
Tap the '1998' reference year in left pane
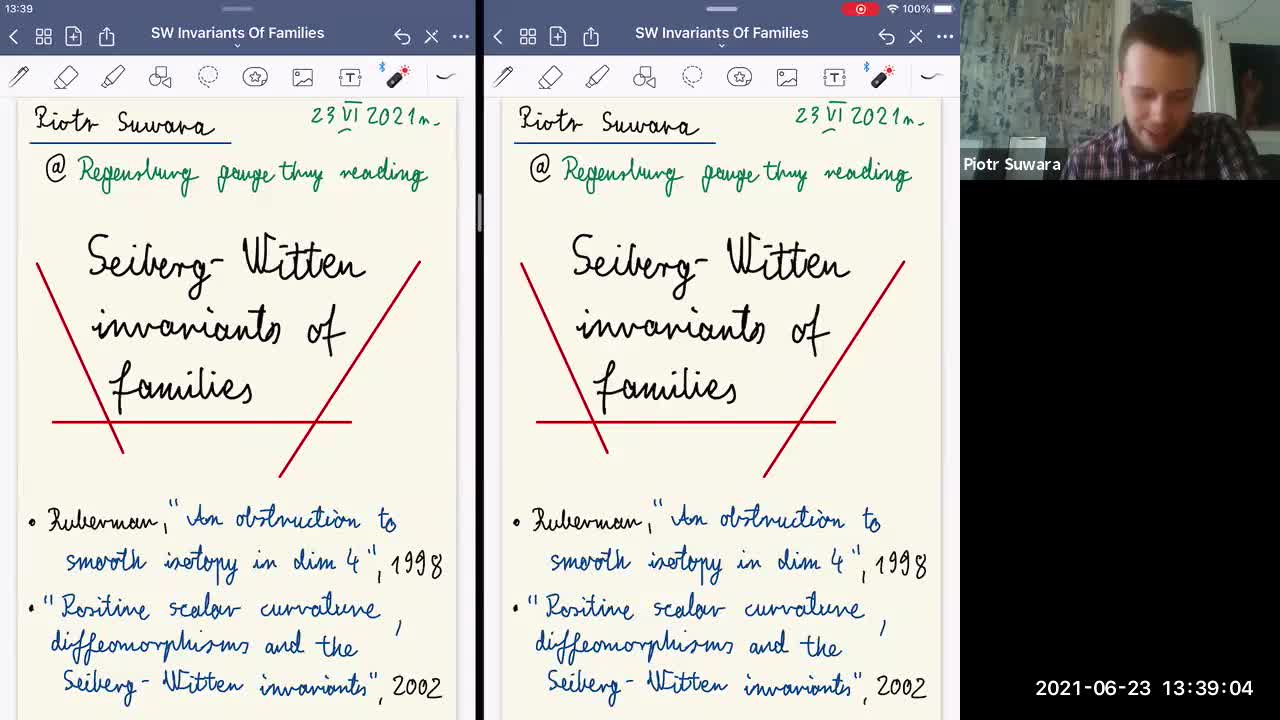pyautogui.click(x=416, y=565)
